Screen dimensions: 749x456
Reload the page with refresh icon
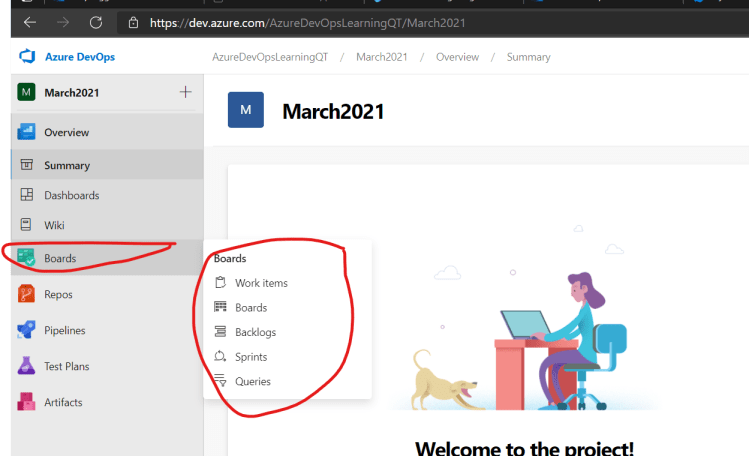(x=96, y=22)
